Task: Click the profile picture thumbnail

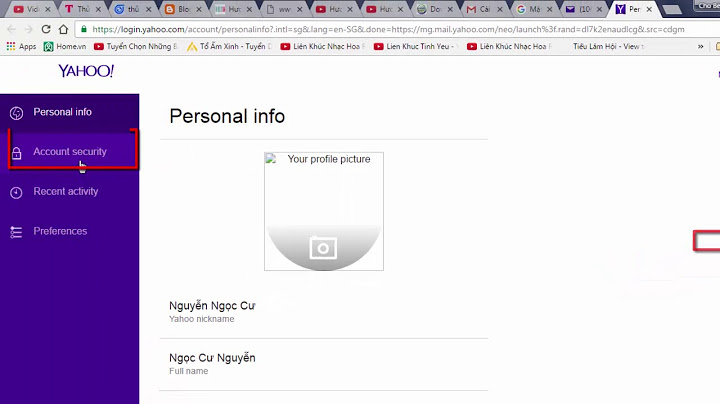Action: pos(324,211)
